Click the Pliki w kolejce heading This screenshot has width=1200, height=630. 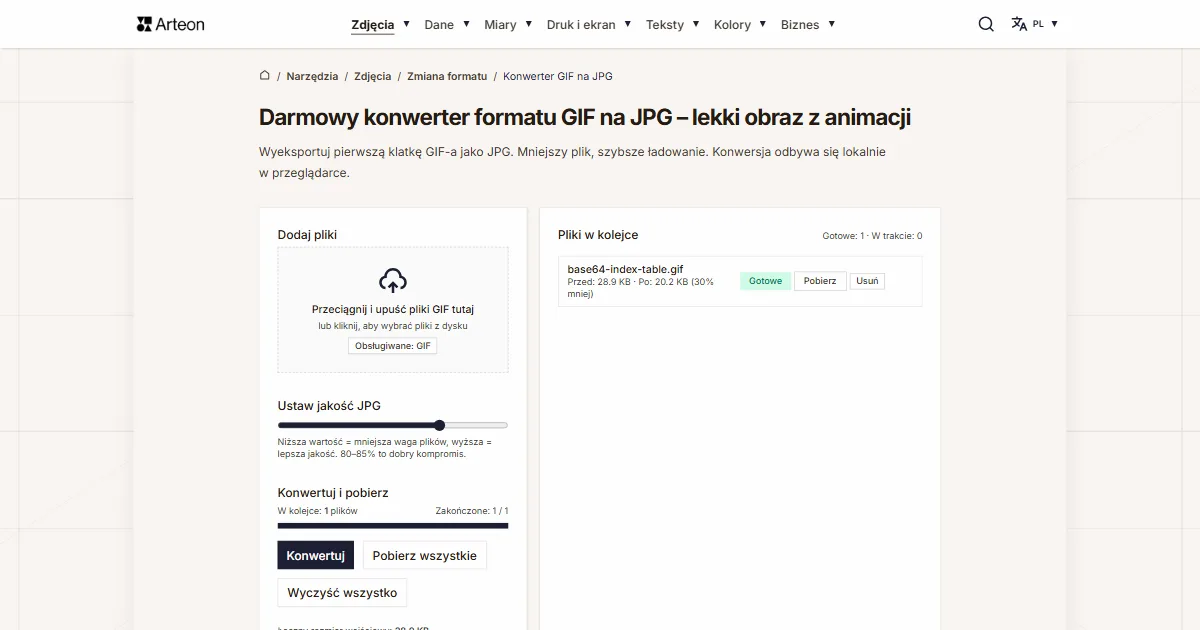598,235
